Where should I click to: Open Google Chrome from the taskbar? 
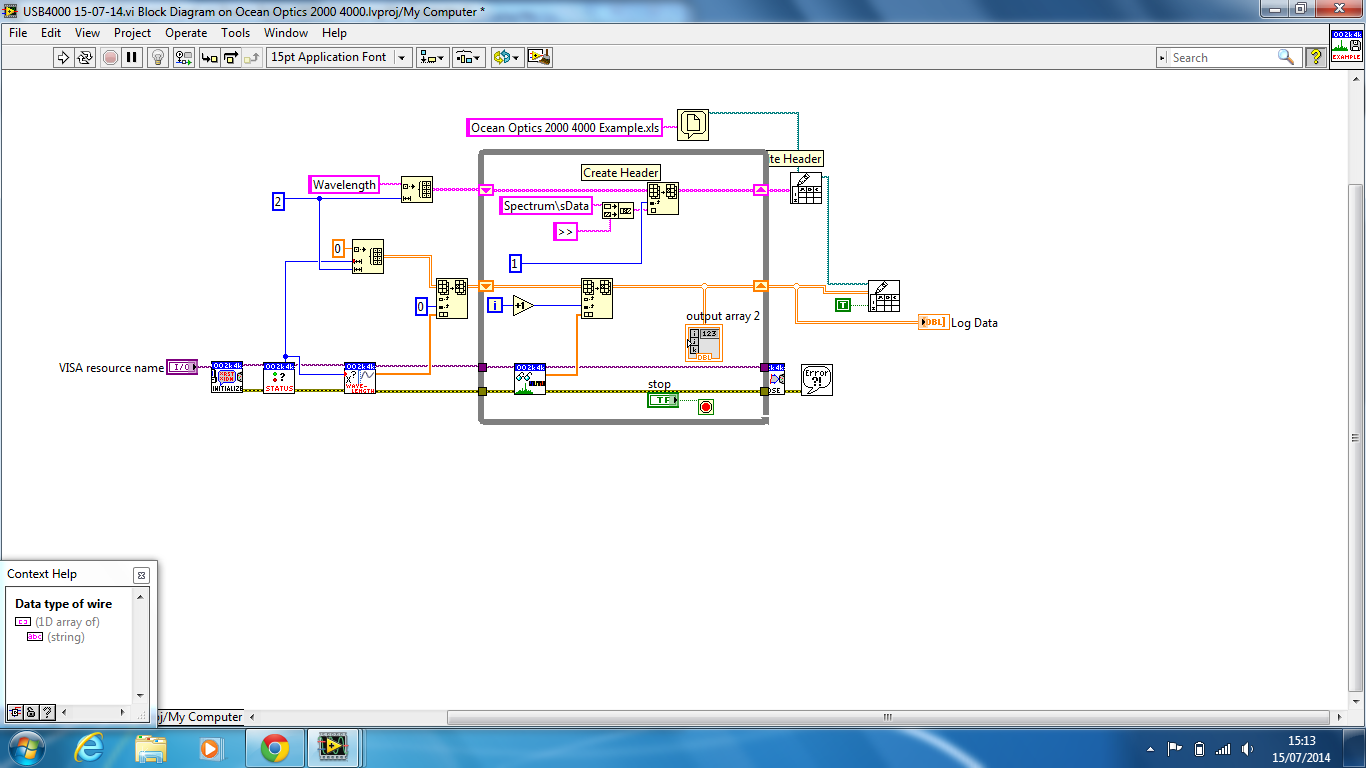pos(275,747)
